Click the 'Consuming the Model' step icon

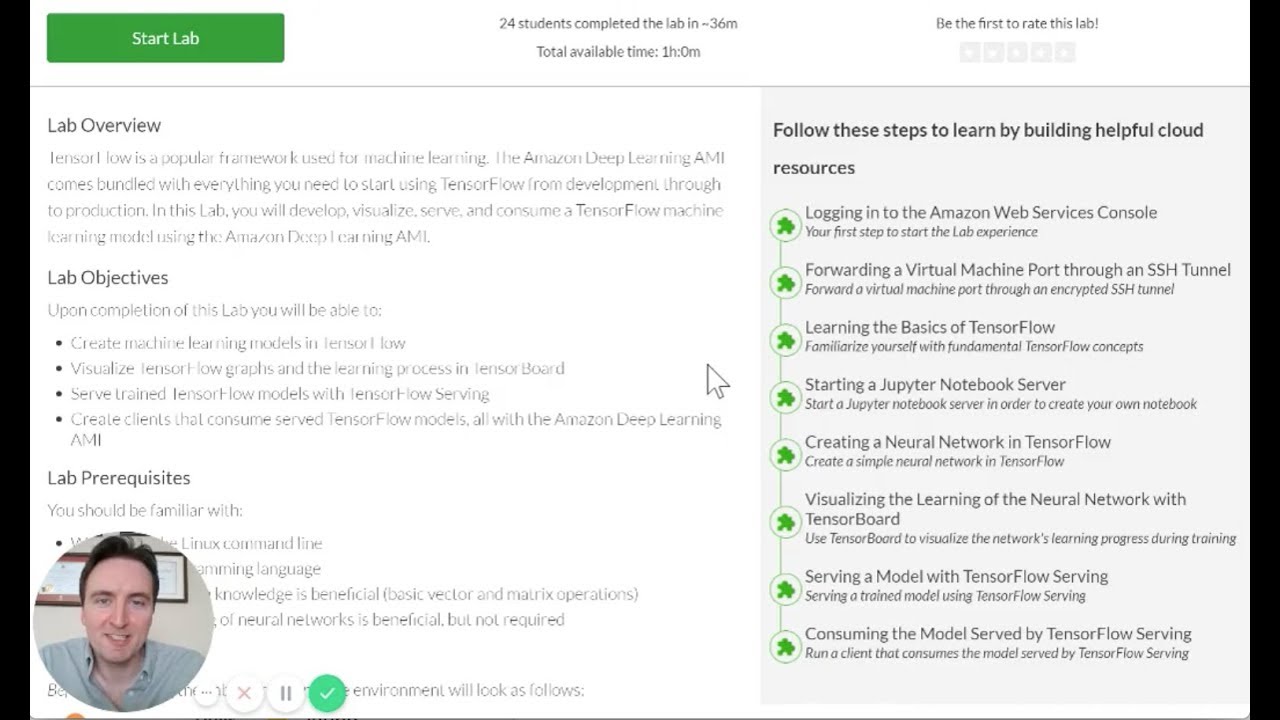pyautogui.click(x=785, y=646)
